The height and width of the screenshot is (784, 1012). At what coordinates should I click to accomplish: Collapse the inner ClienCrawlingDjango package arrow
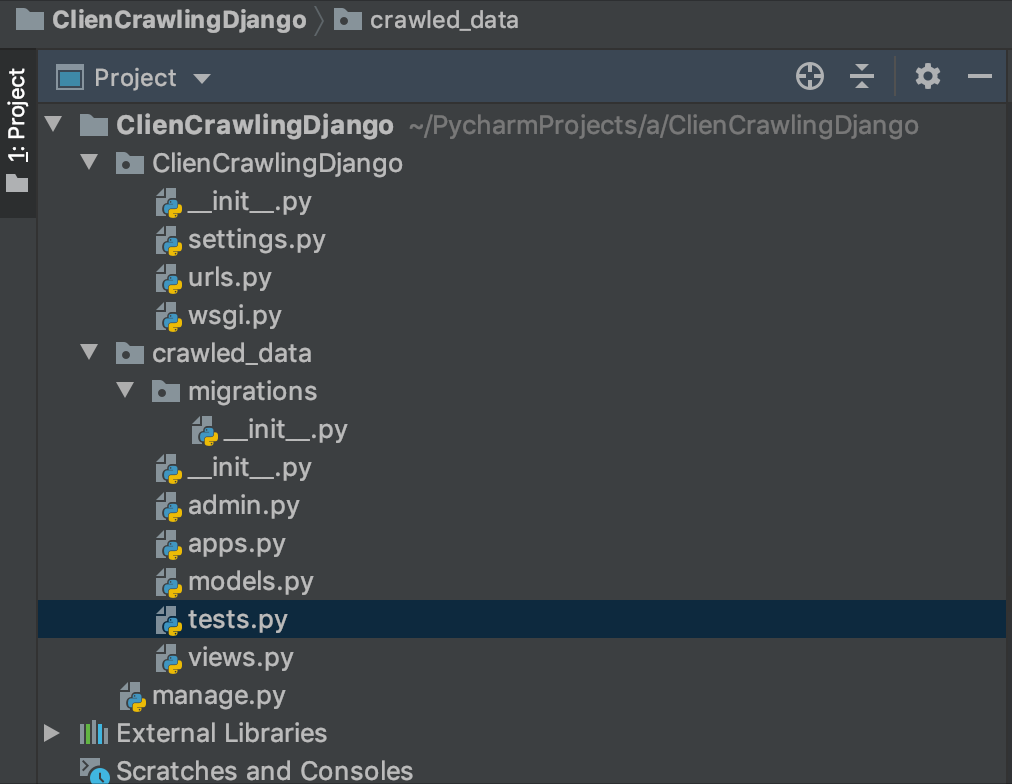point(89,162)
